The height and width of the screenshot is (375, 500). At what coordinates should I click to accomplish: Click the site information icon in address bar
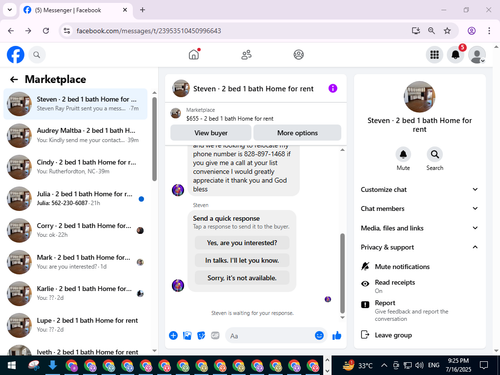click(67, 31)
